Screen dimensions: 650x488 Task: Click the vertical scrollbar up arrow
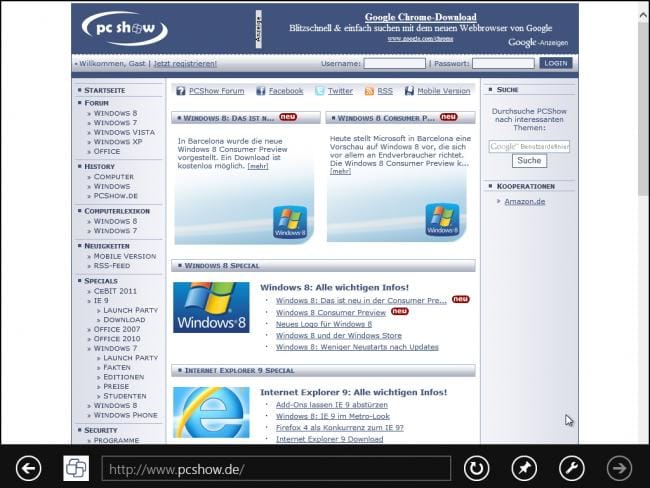tap(643, 15)
